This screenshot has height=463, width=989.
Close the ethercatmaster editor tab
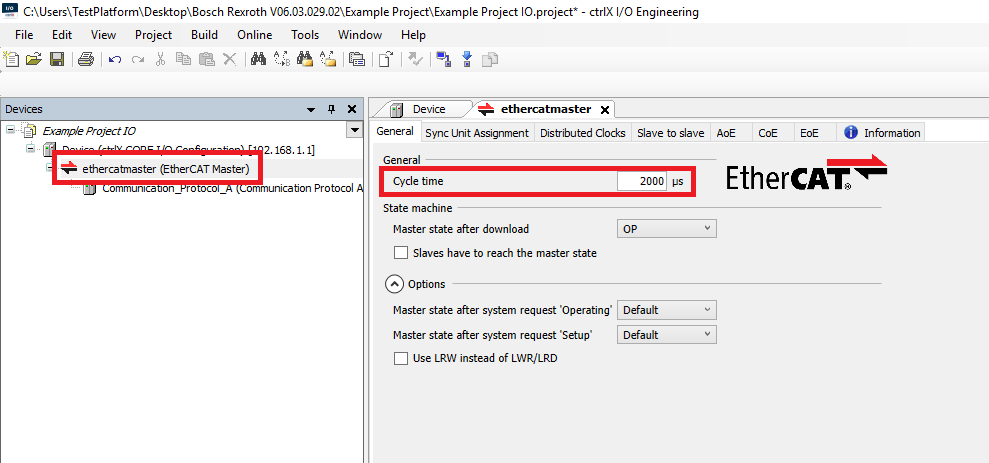click(x=605, y=109)
